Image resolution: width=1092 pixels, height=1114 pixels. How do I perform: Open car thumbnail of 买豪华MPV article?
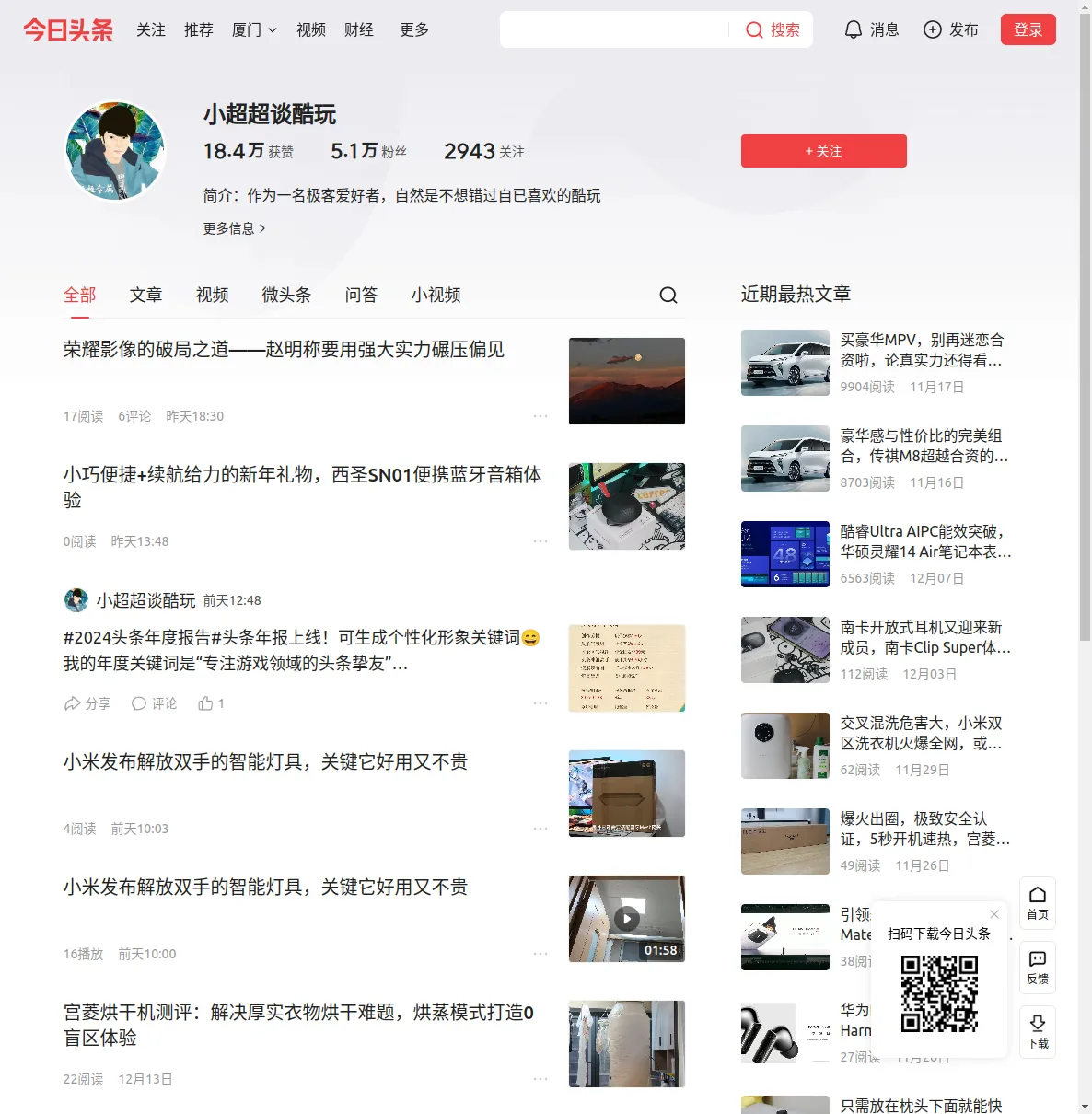[785, 363]
